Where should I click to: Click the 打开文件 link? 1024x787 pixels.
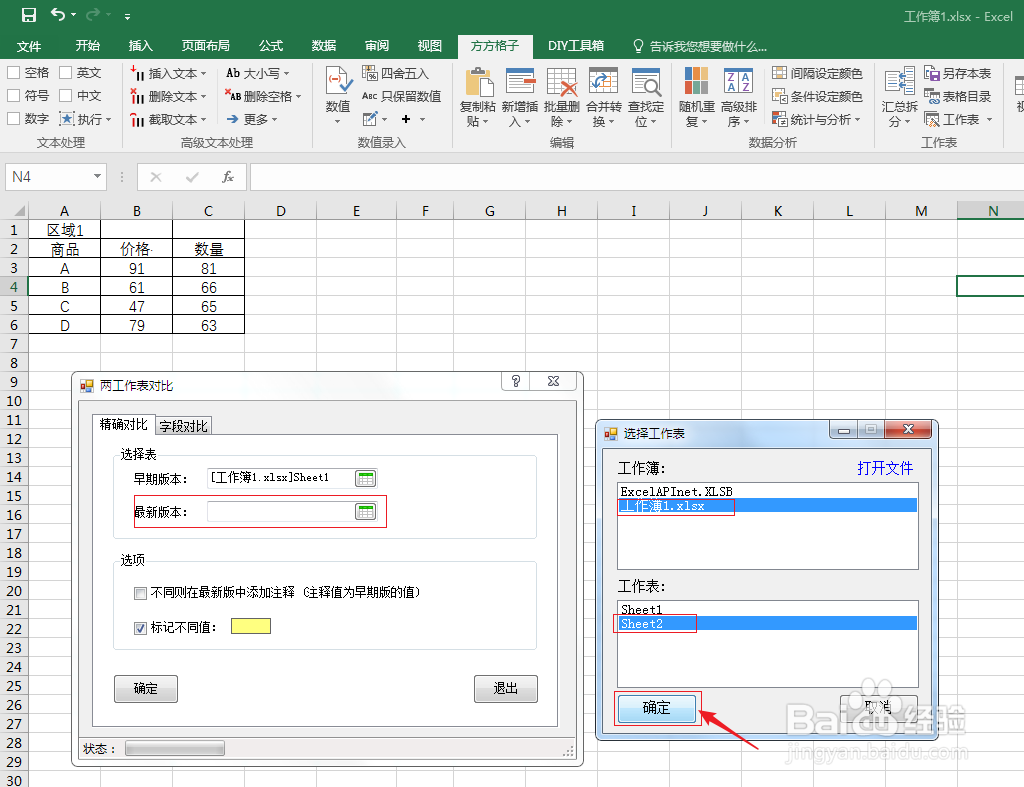(885, 468)
